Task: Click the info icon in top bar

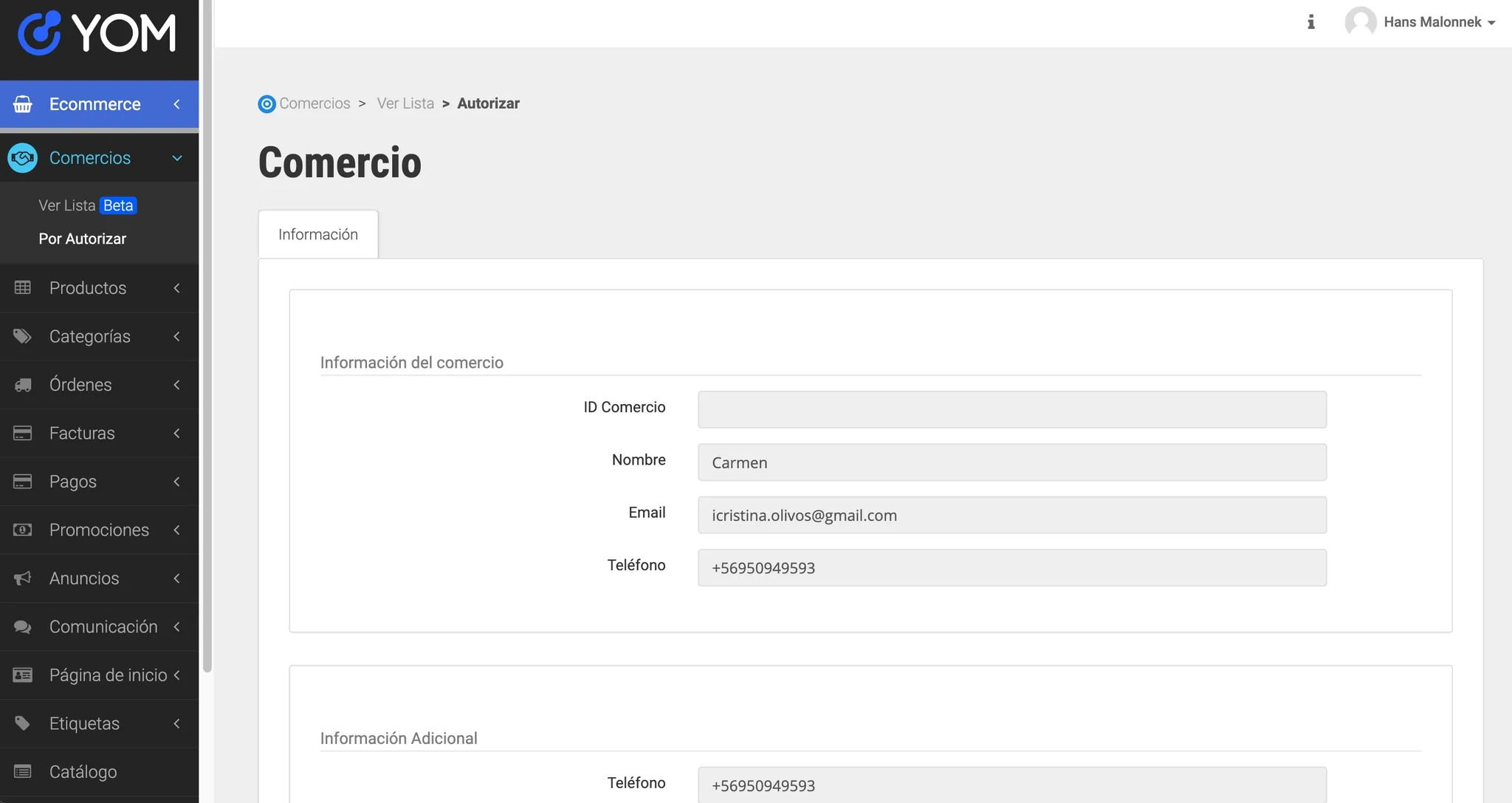Action: point(1311,22)
